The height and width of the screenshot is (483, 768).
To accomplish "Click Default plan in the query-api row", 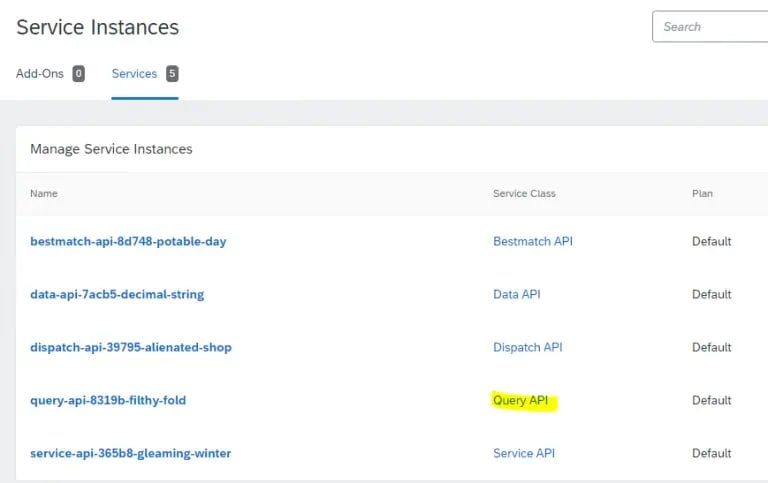I will point(711,400).
